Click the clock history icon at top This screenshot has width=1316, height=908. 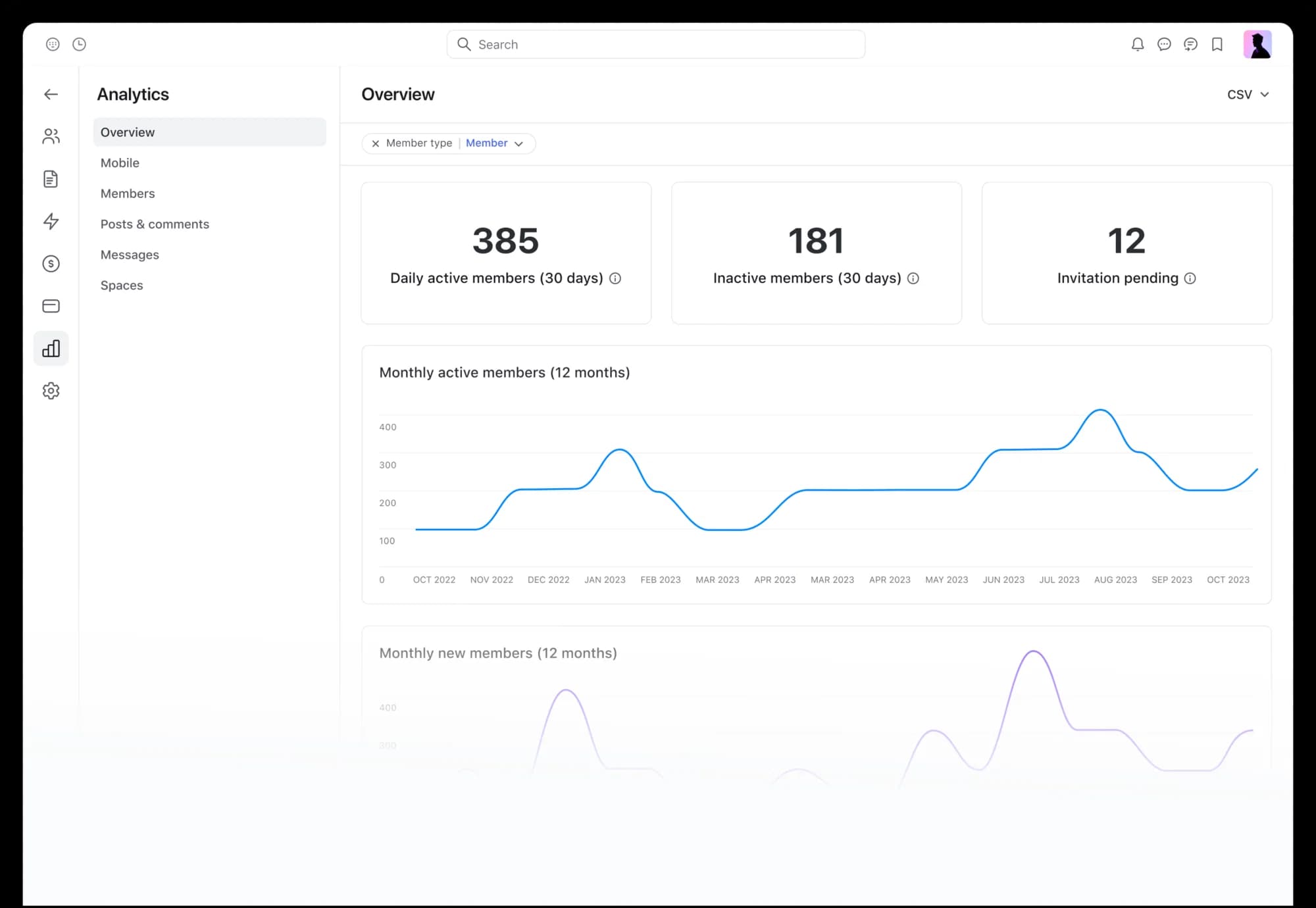pos(79,44)
